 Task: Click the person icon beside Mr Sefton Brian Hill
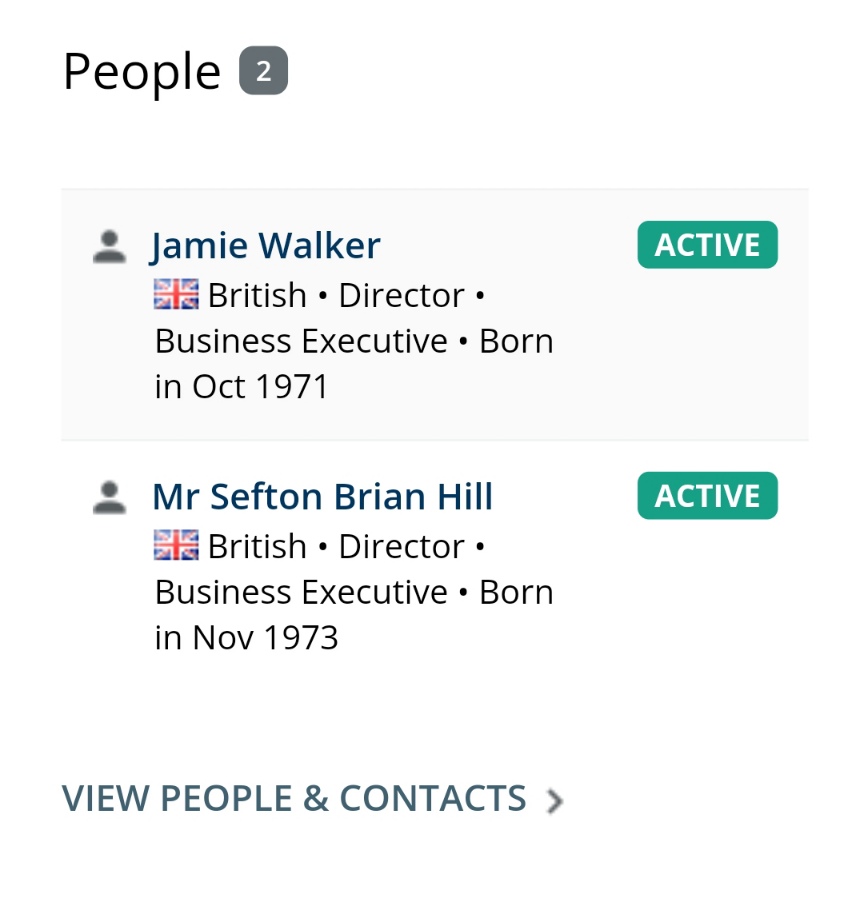point(109,497)
